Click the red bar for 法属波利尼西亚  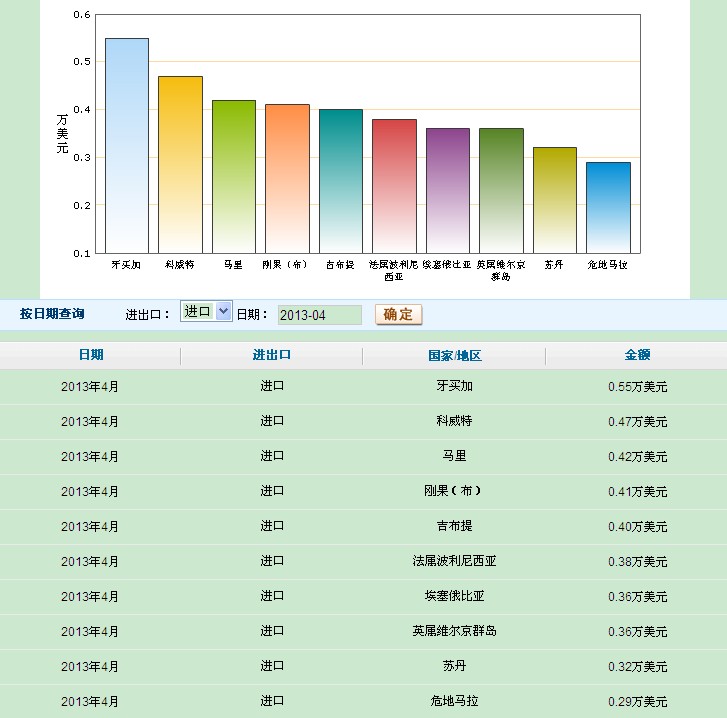[395, 186]
